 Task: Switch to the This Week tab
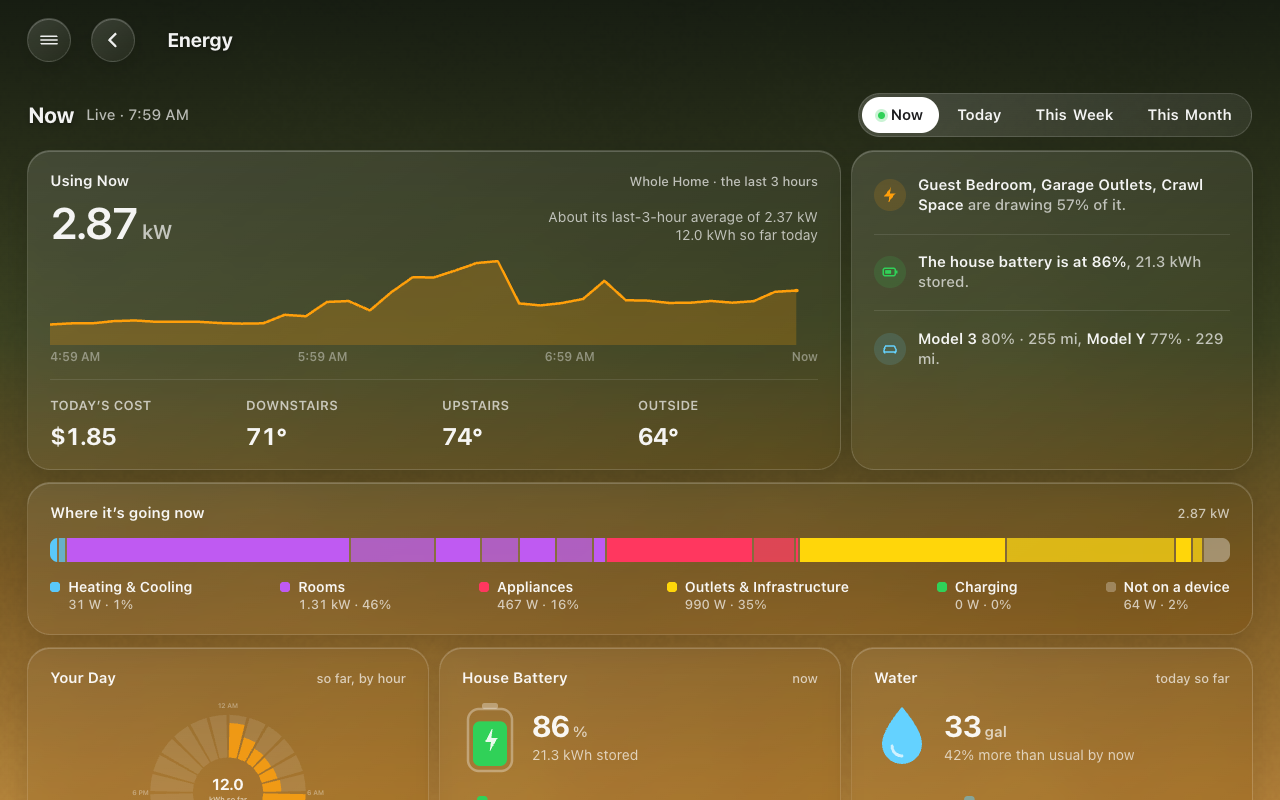[x=1074, y=115]
